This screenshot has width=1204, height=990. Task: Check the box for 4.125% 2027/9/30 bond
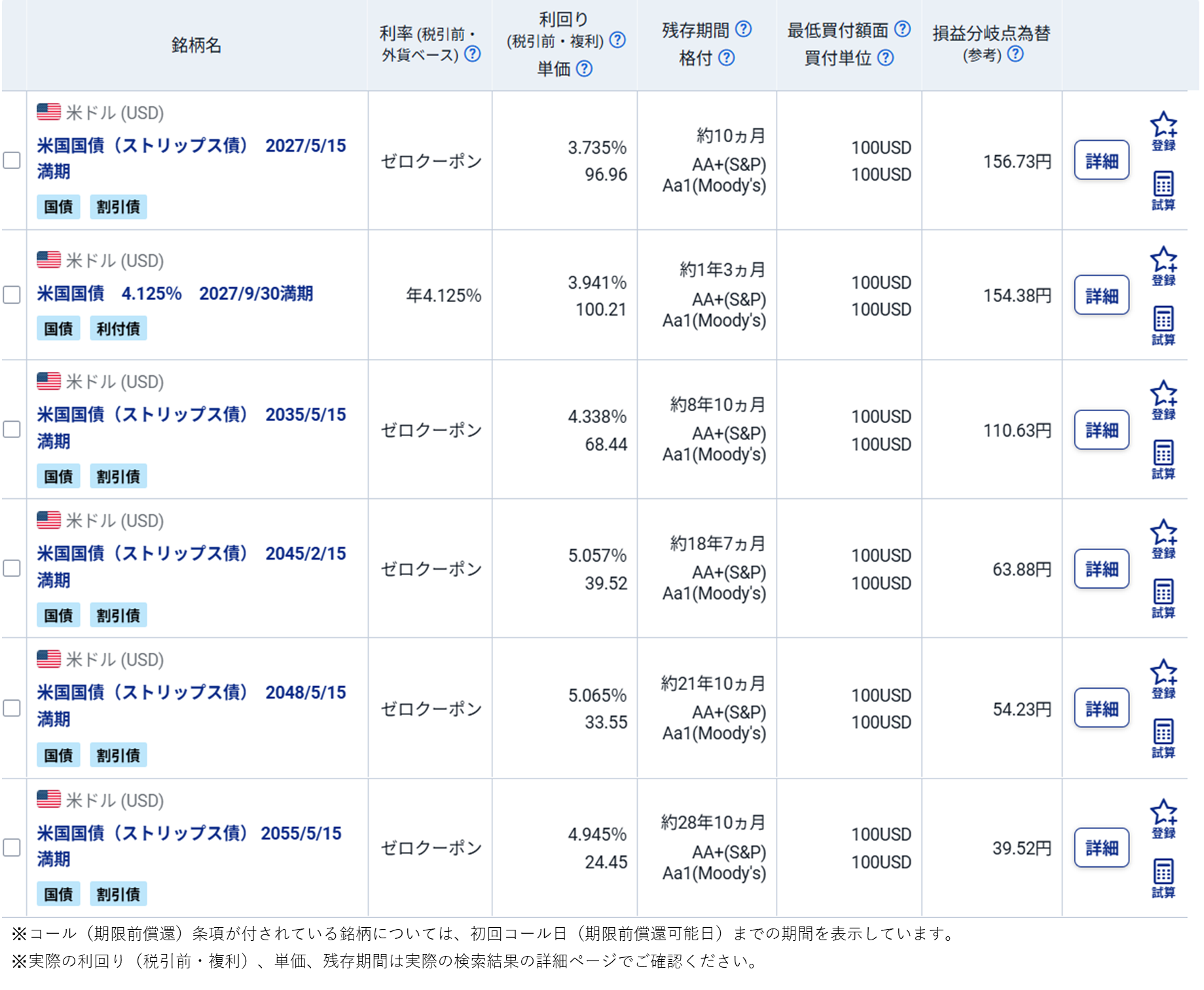click(12, 295)
